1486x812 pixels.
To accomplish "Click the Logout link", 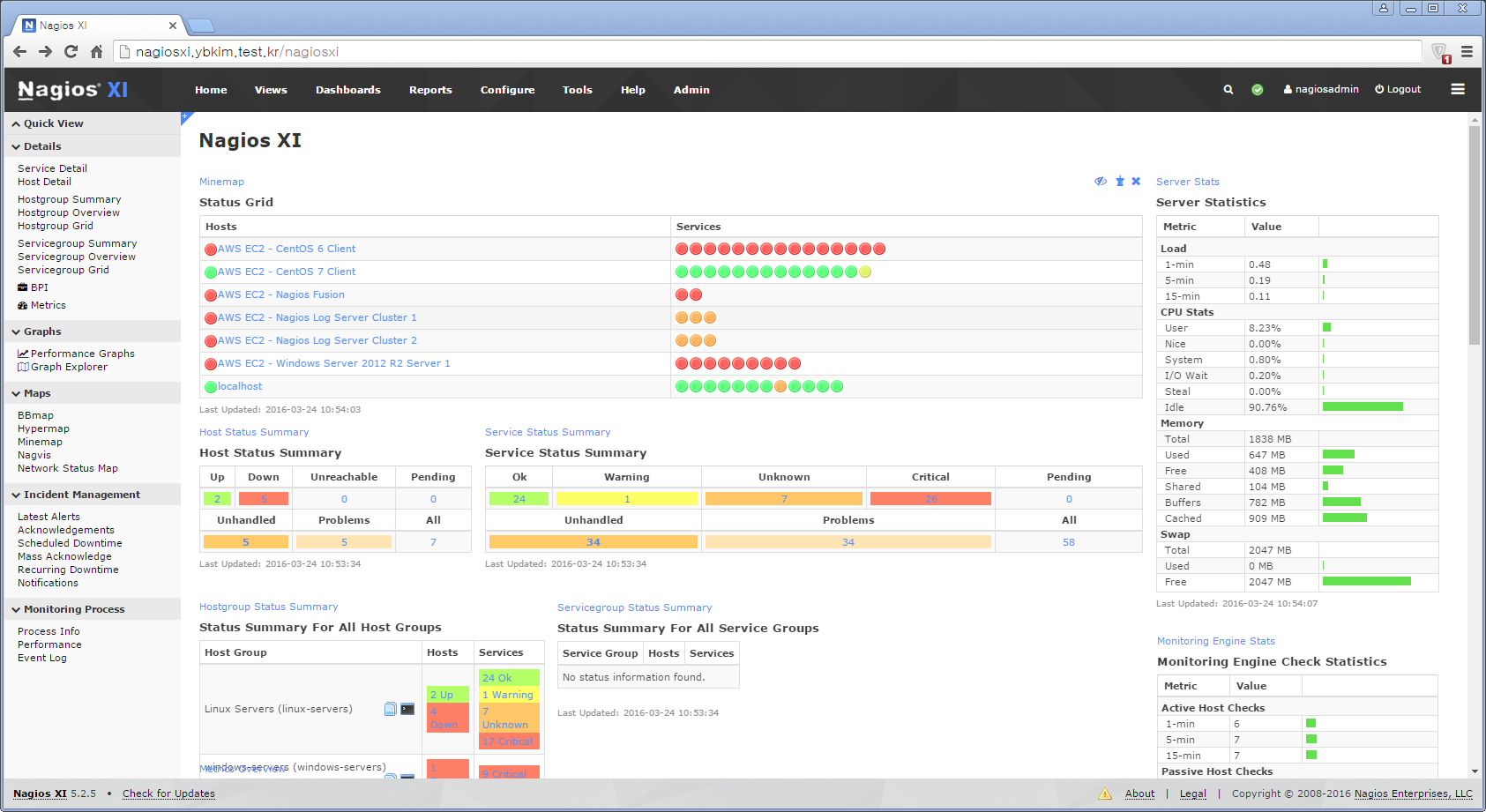I will click(1398, 89).
